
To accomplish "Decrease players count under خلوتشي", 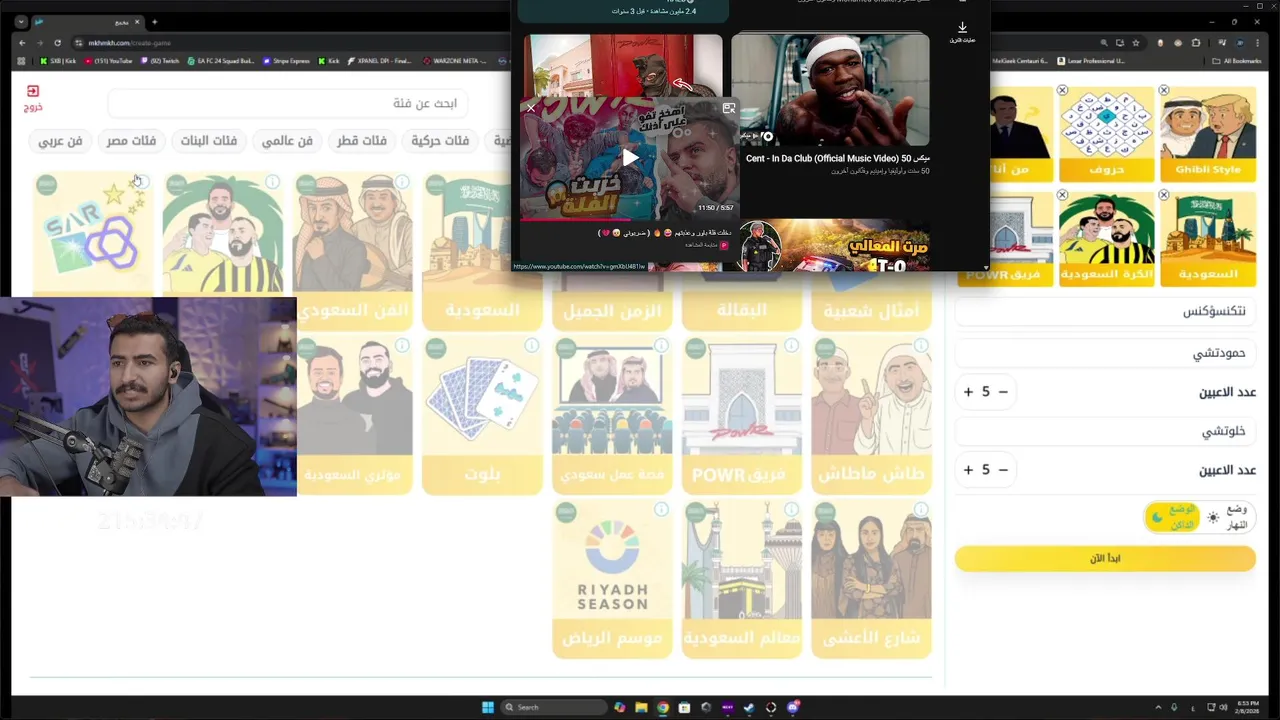I will [x=1003, y=470].
